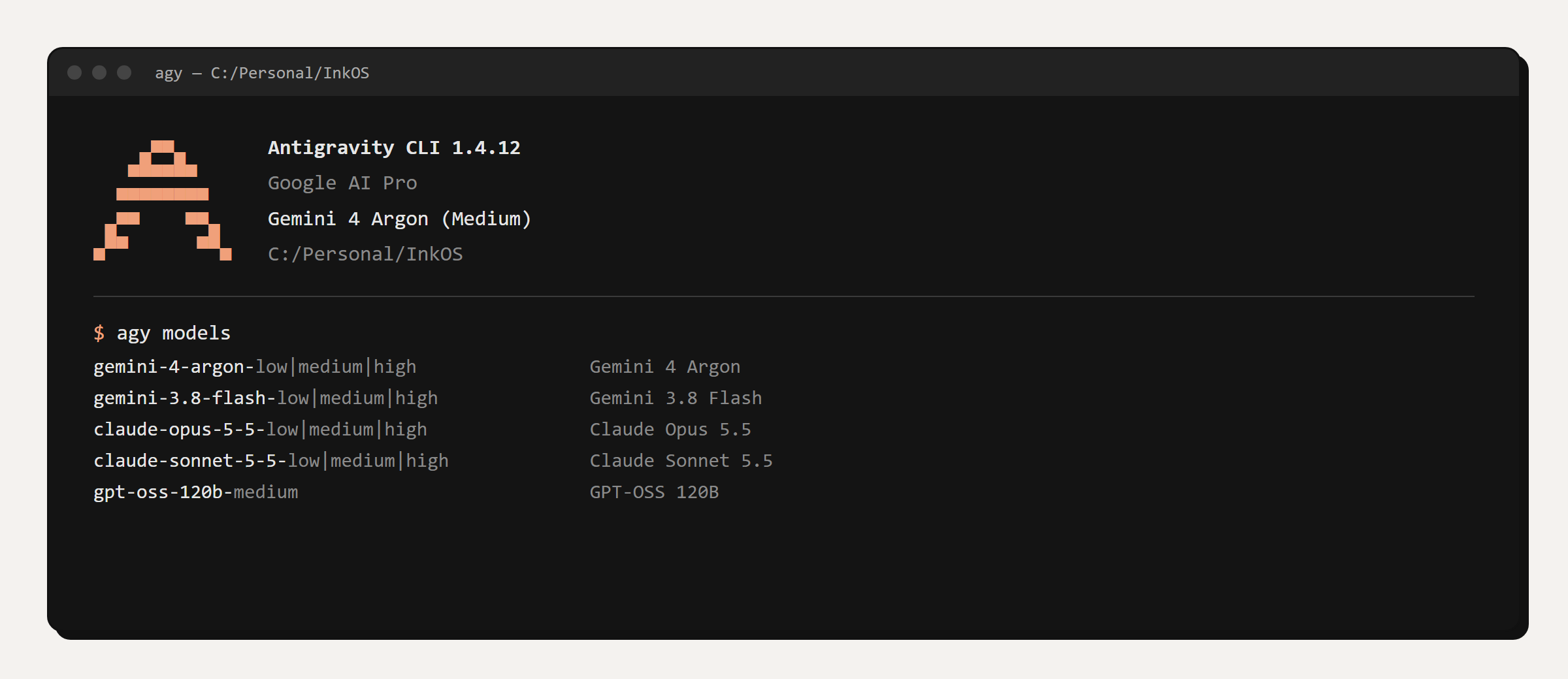Image resolution: width=1568 pixels, height=679 pixels.
Task: Click the "agy models" command text
Action: (x=174, y=334)
